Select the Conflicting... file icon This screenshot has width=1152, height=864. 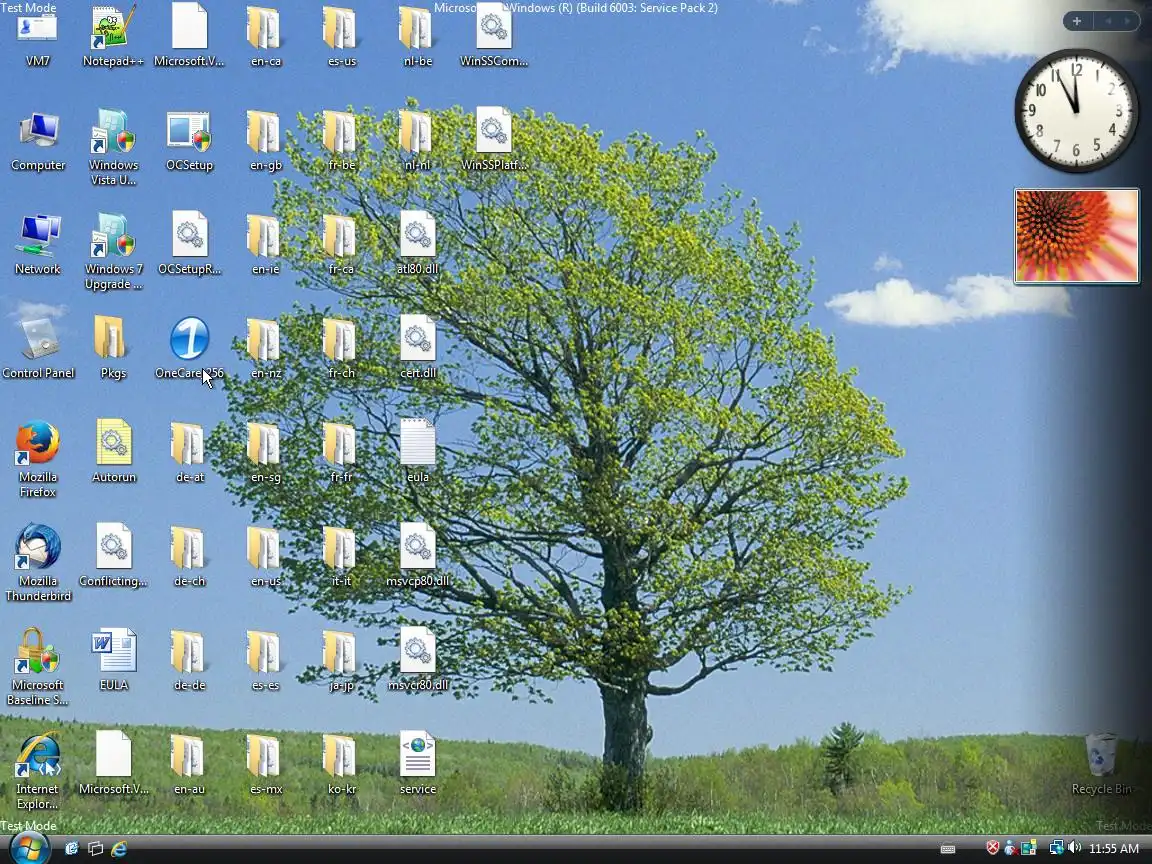click(x=113, y=556)
